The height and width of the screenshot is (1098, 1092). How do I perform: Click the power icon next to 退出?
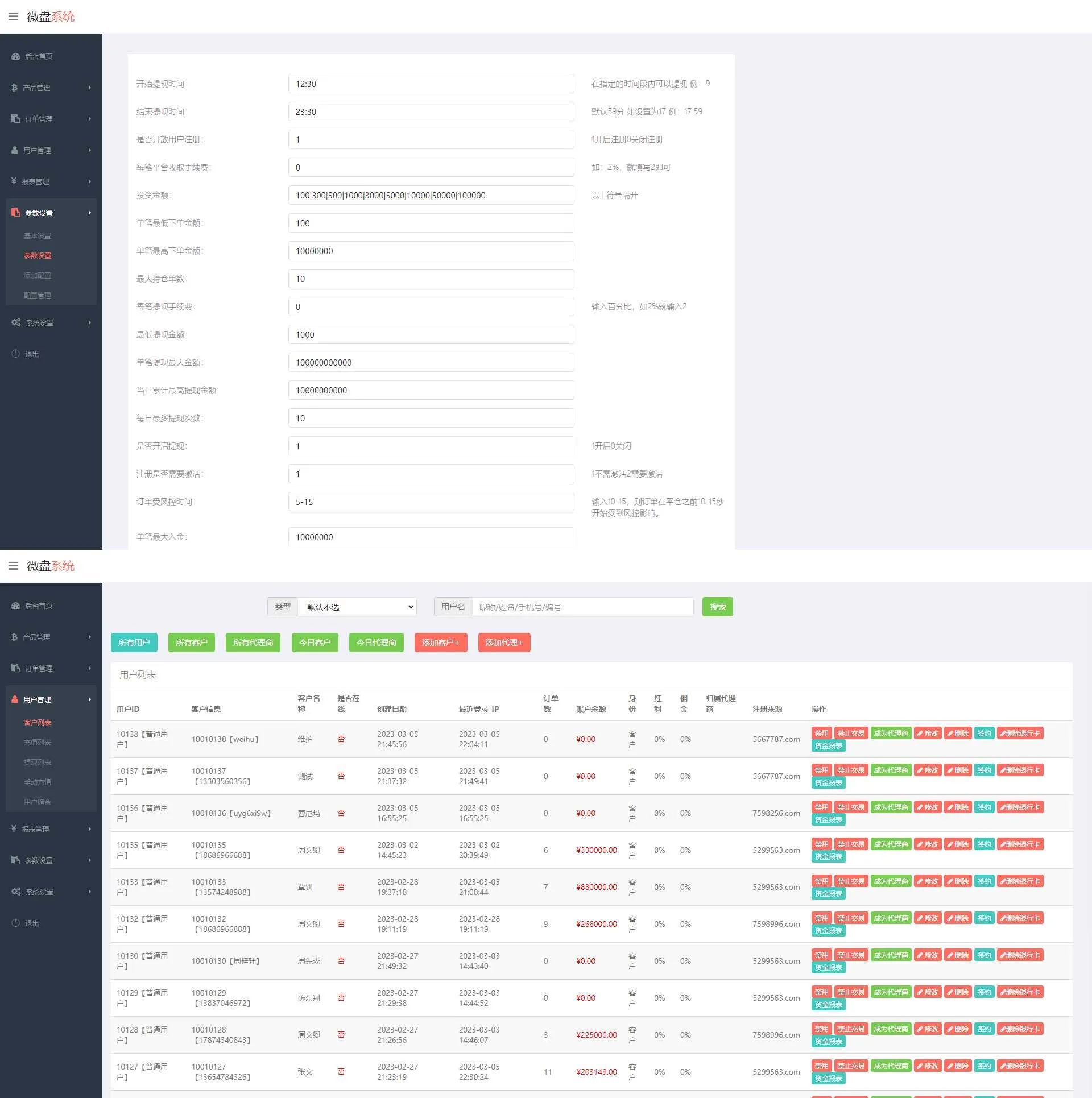point(15,354)
